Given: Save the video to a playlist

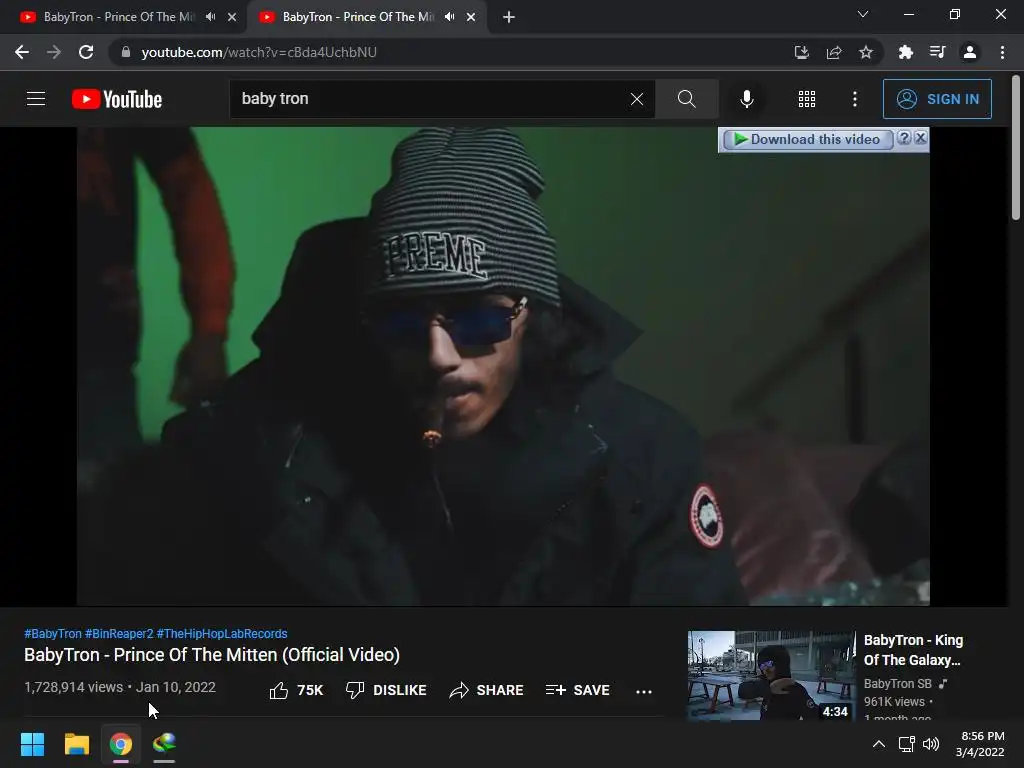Looking at the screenshot, I should pos(577,690).
